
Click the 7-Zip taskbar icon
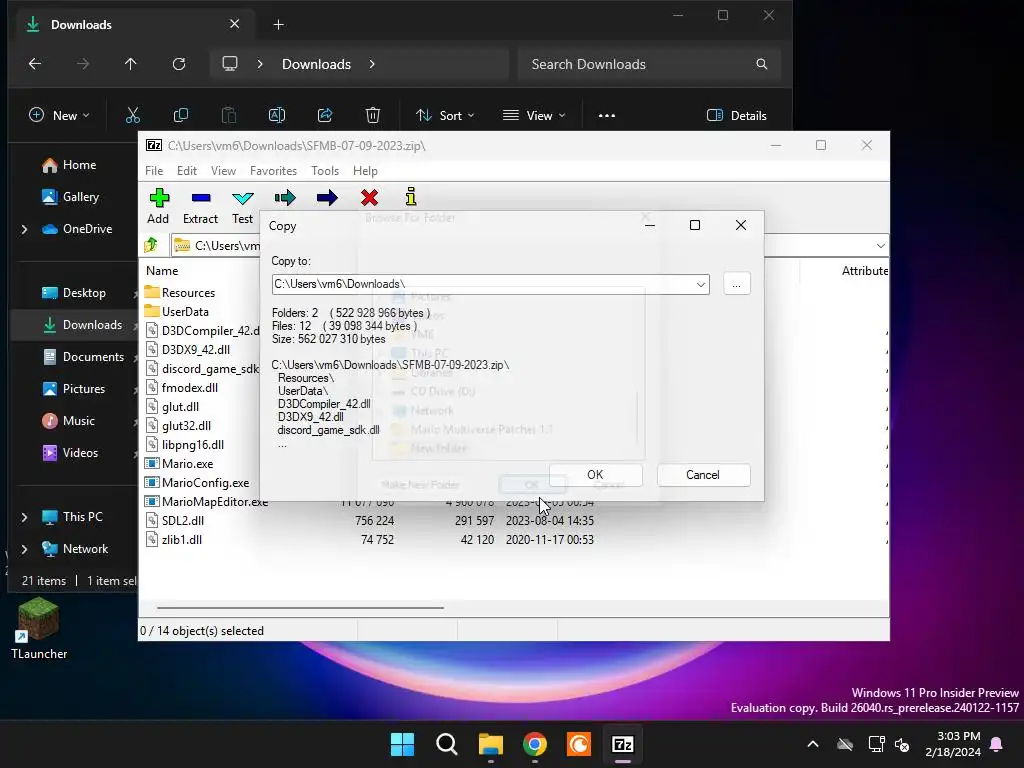point(623,744)
